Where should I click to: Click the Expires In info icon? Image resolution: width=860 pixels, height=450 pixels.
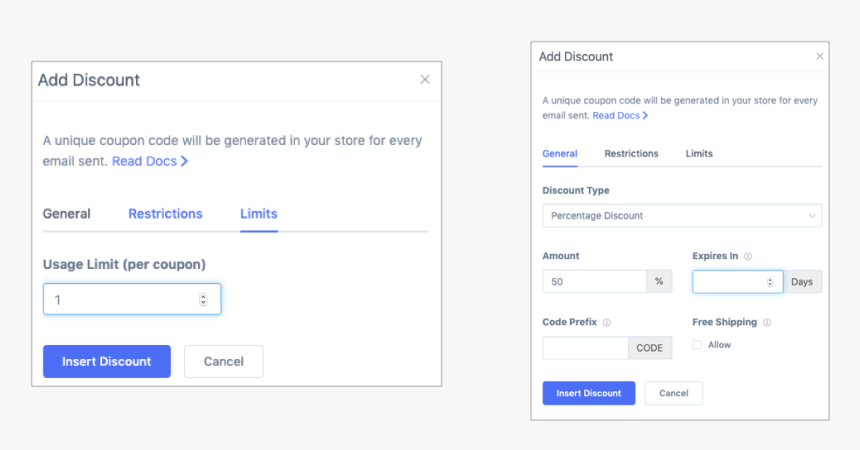click(x=748, y=256)
